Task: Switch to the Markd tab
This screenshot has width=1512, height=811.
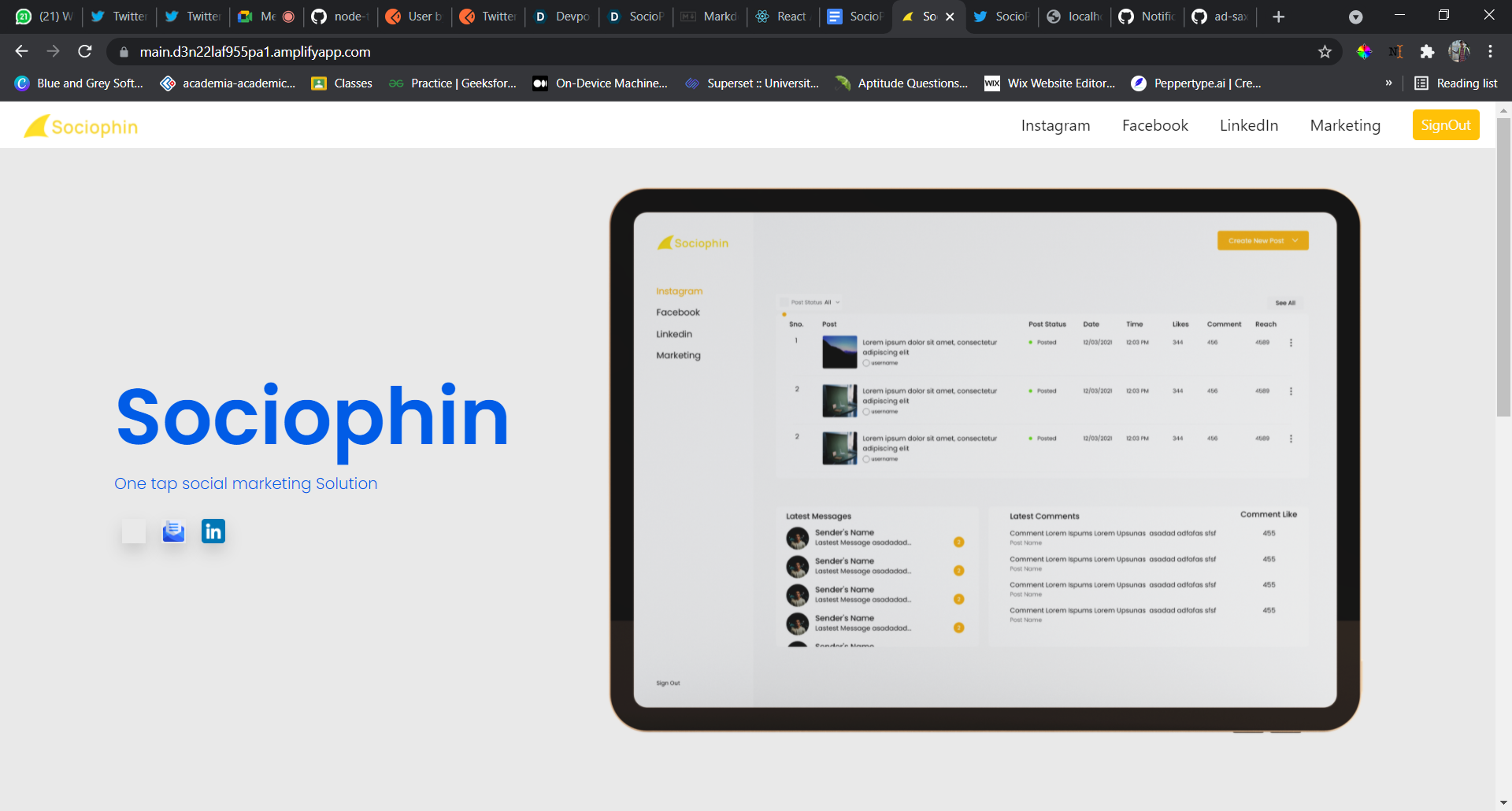Action: point(710,17)
